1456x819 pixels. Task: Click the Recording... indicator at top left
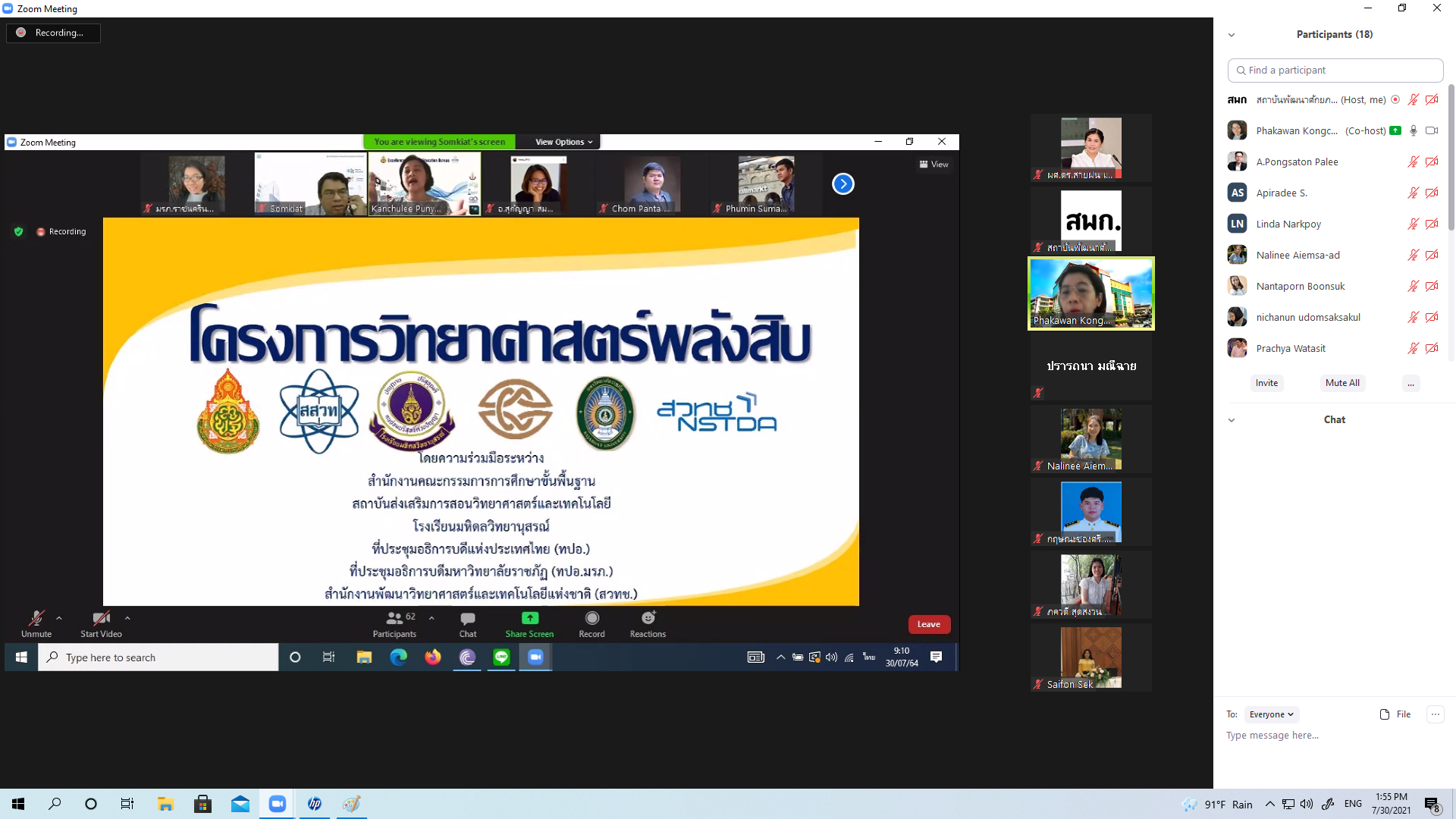(x=53, y=33)
